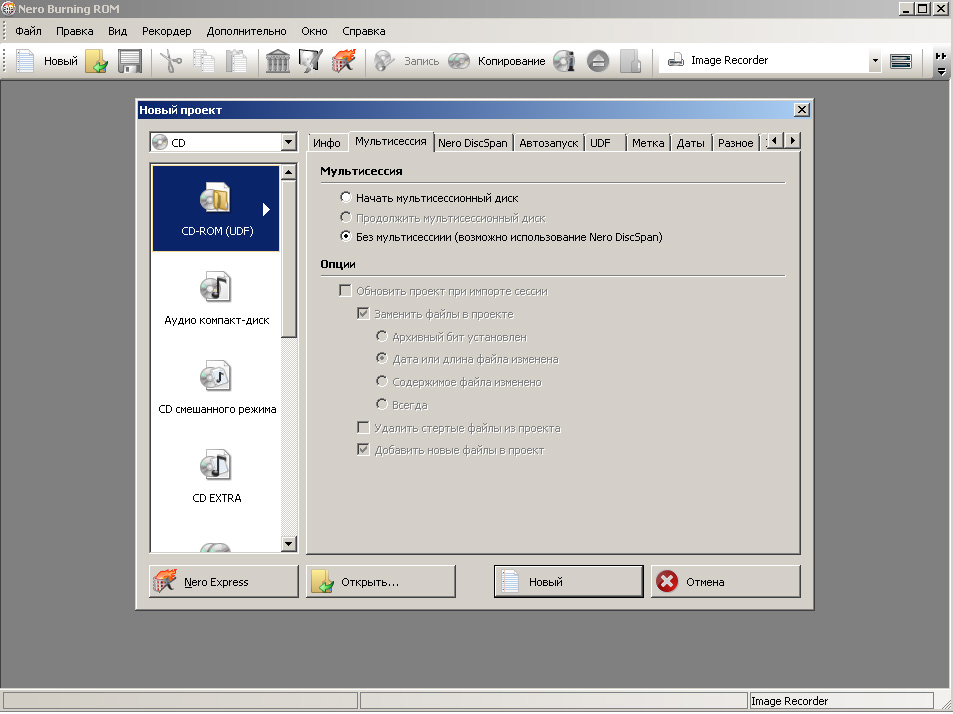Screen dimensions: 953x714
Task: Open the Правка menu
Action: [x=75, y=31]
